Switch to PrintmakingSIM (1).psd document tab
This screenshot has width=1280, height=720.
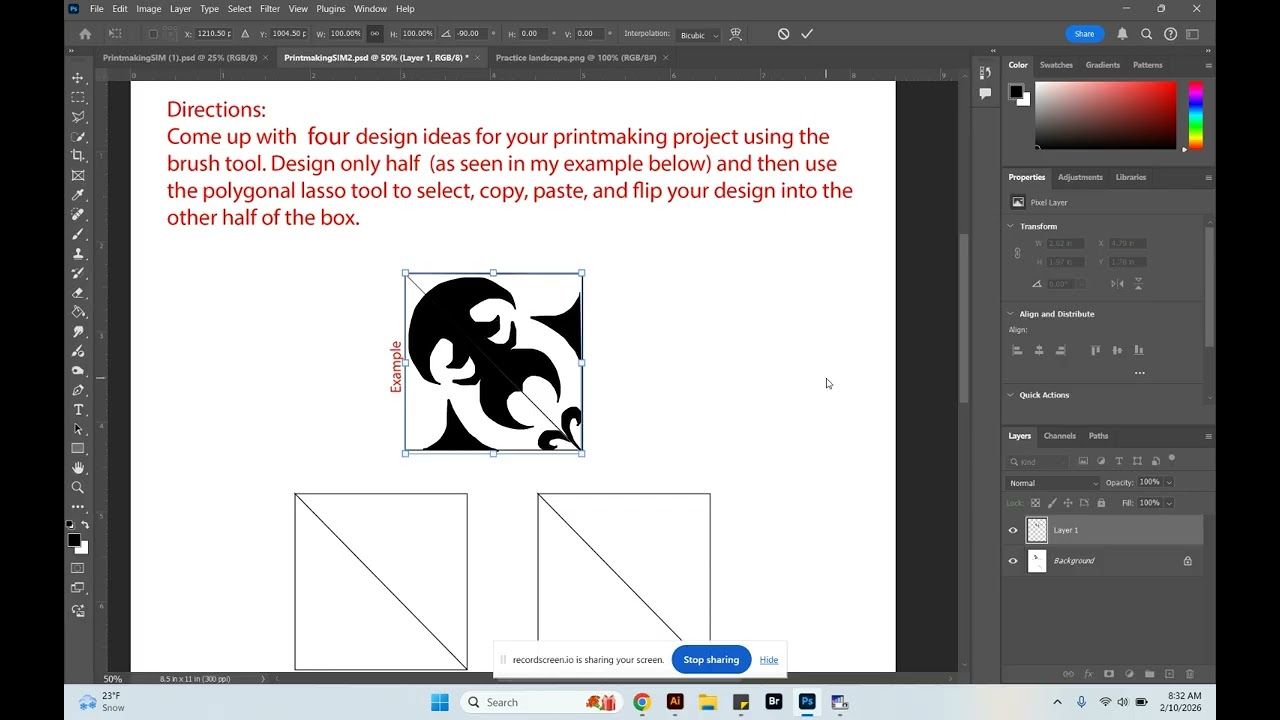180,58
